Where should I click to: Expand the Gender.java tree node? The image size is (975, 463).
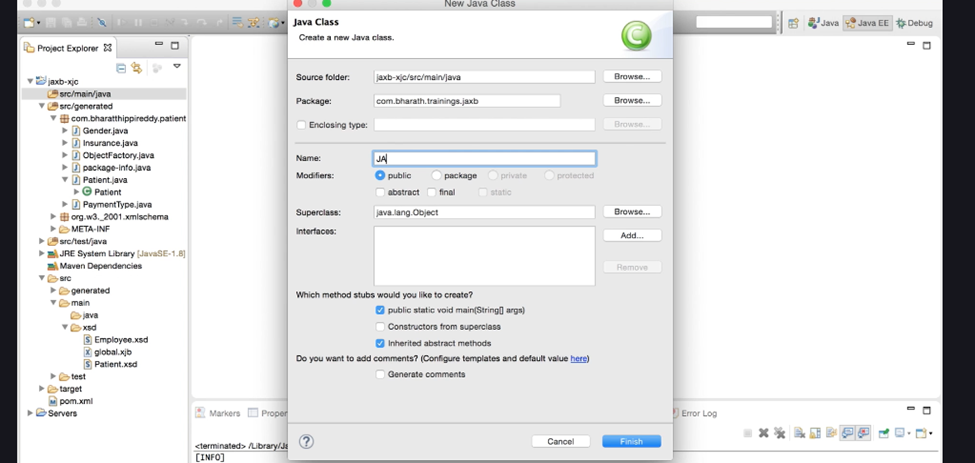[x=65, y=131]
